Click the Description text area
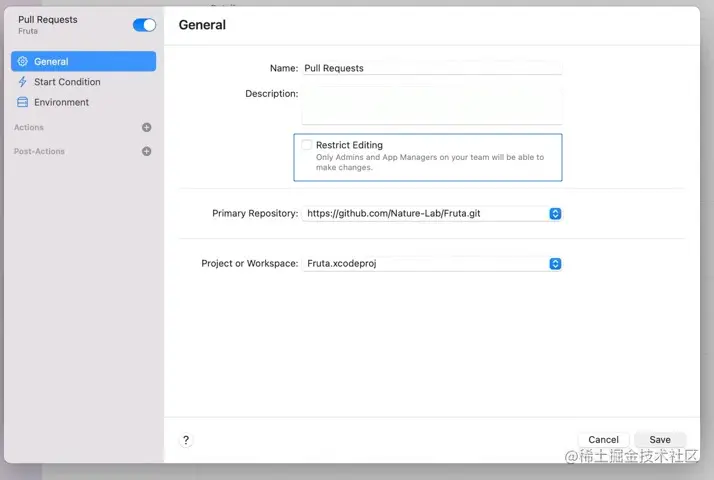The width and height of the screenshot is (714, 480). (x=432, y=106)
